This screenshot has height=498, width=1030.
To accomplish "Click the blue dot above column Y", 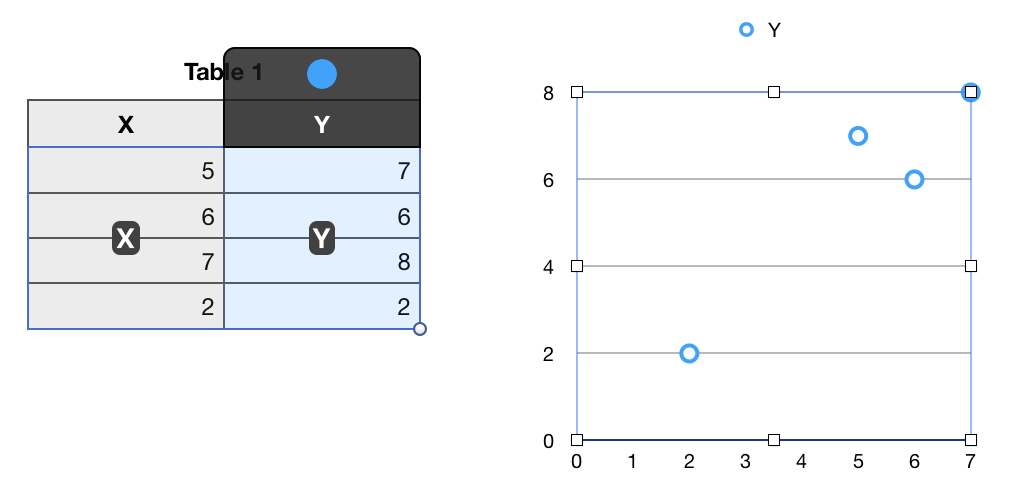I will (322, 74).
